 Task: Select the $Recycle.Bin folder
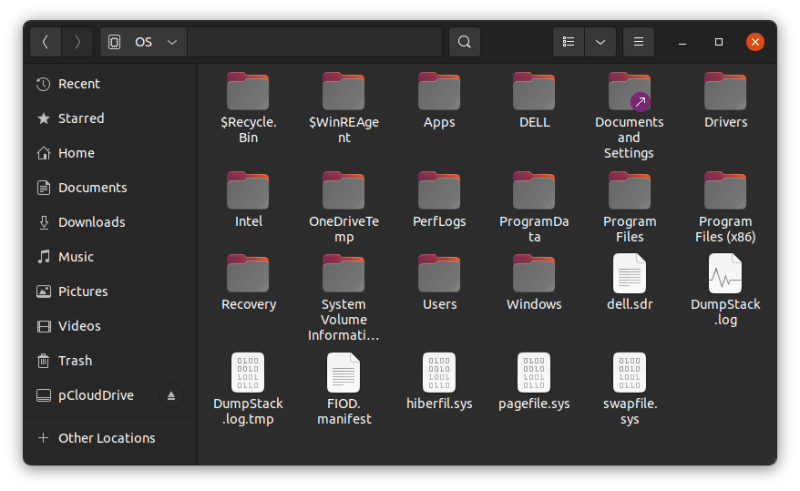tap(248, 108)
